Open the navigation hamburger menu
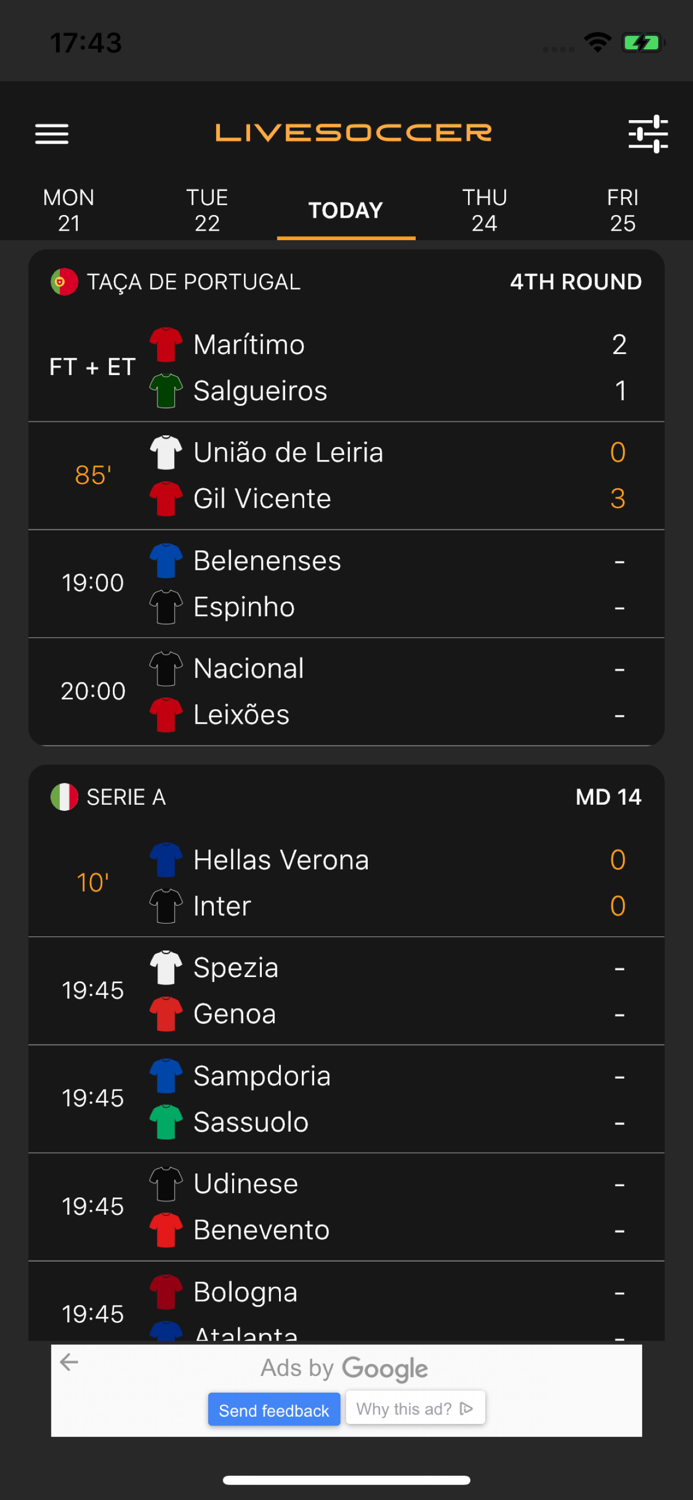 coord(51,133)
